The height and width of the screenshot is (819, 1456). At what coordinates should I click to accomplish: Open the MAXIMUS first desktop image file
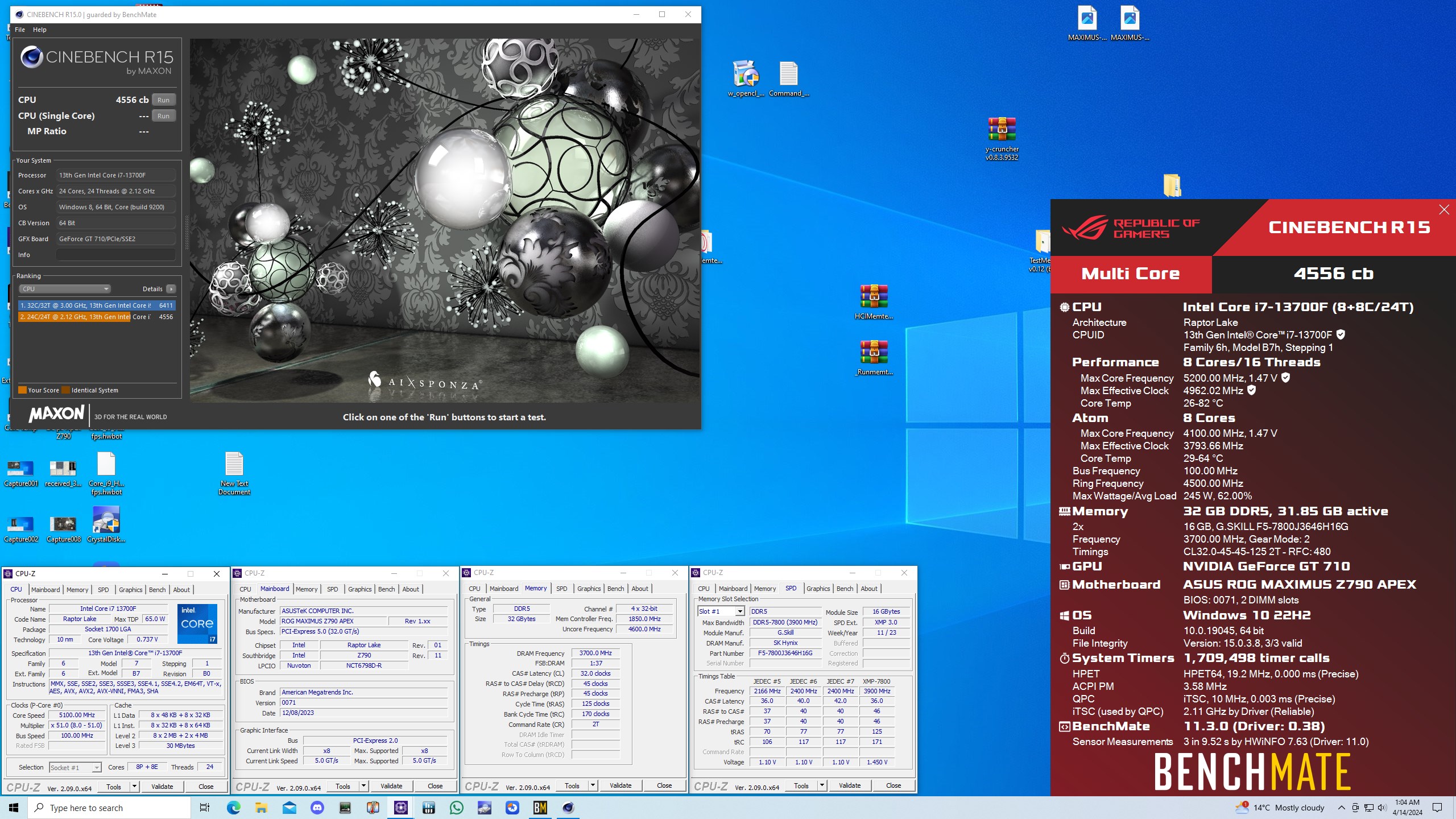(x=1087, y=23)
